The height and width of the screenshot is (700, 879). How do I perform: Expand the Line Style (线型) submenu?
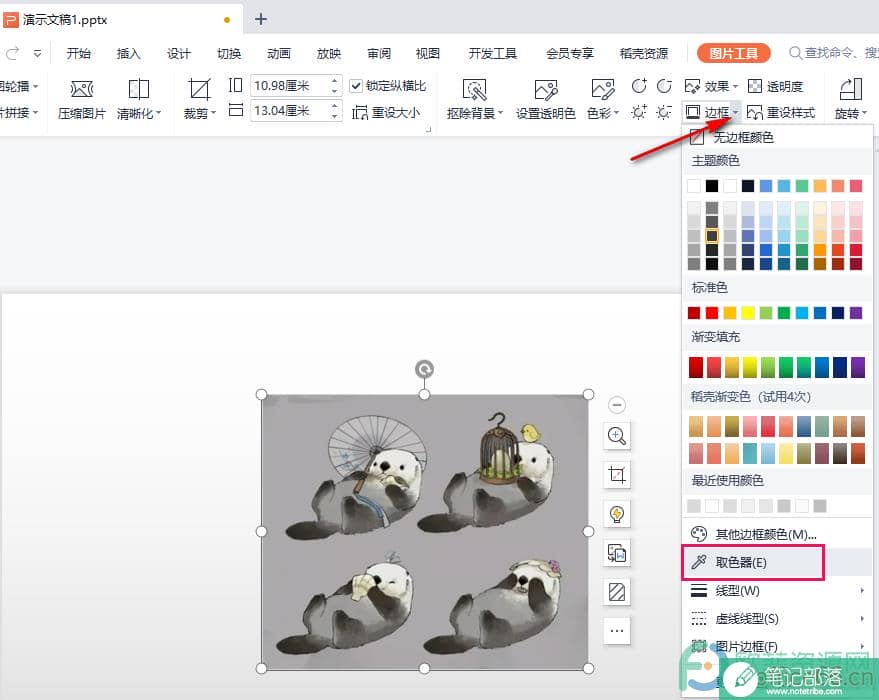(776, 591)
